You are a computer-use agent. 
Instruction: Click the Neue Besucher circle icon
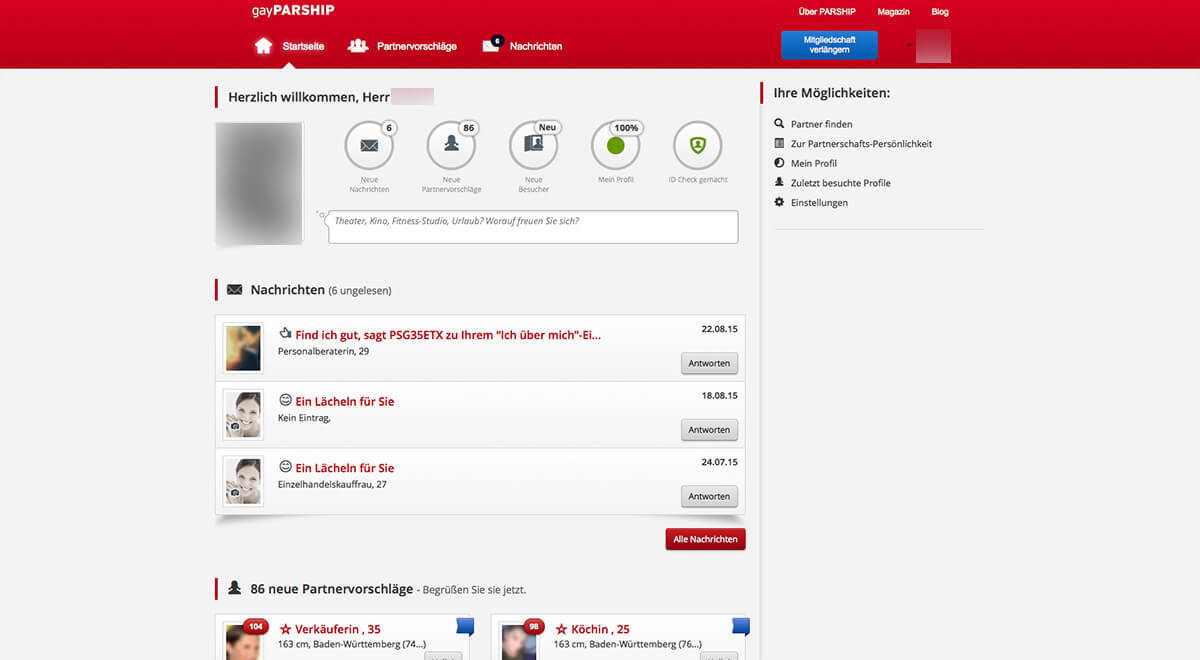(533, 146)
